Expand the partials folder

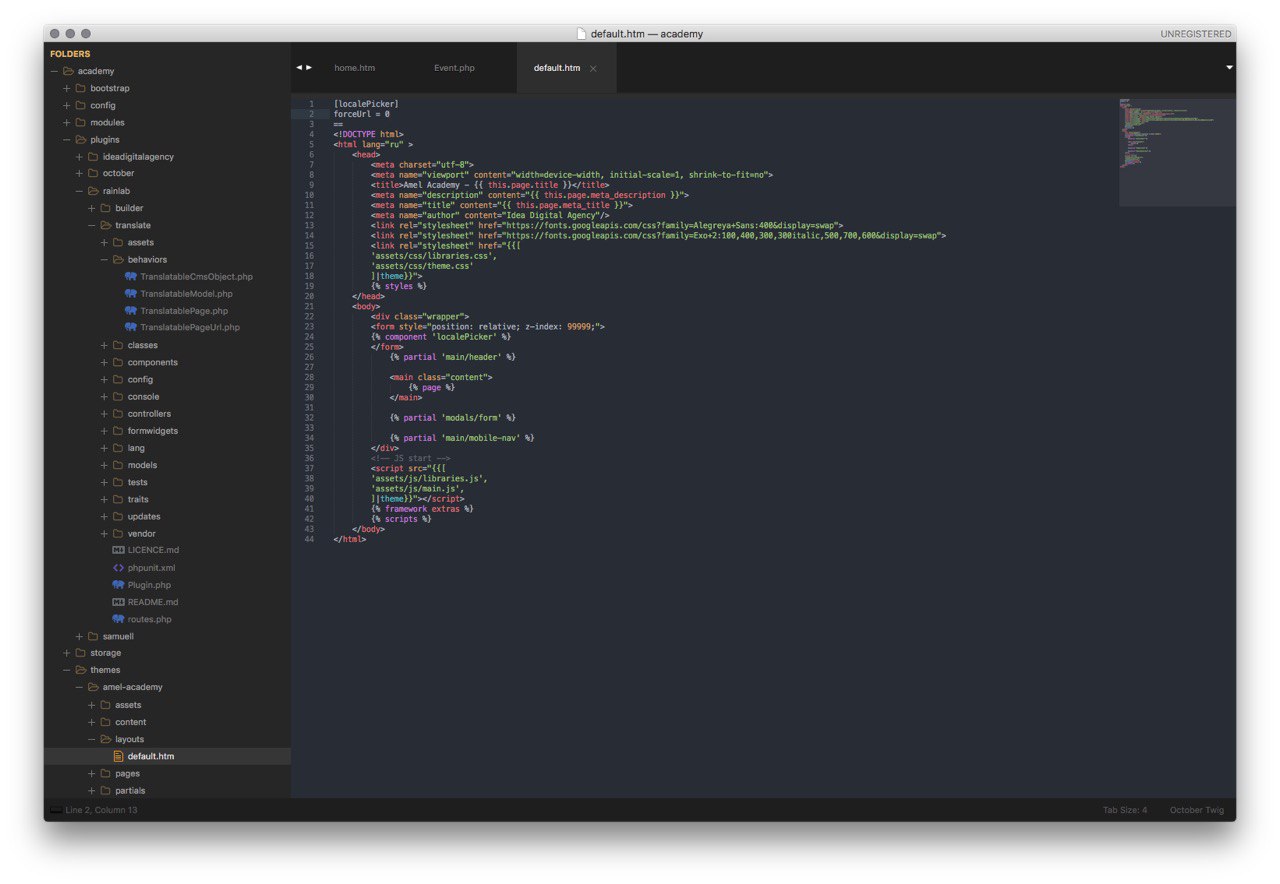point(92,790)
